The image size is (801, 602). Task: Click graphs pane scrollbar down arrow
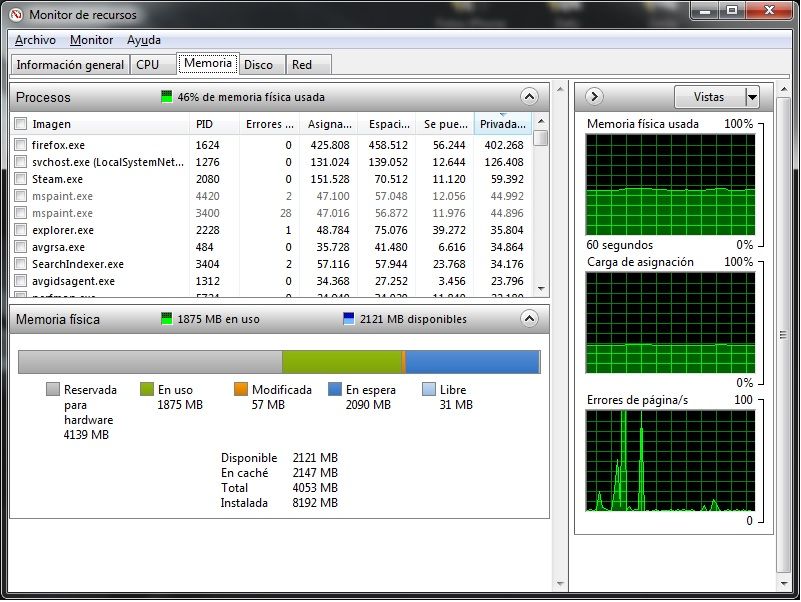click(x=784, y=583)
